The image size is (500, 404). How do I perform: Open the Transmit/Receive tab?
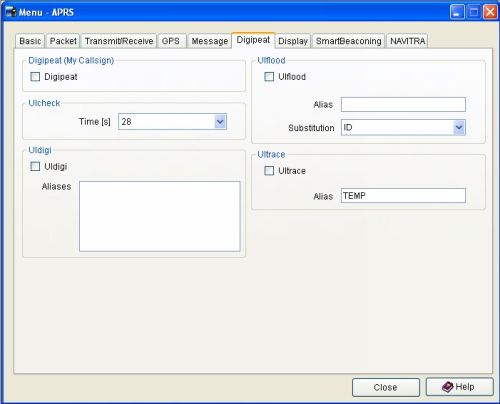[x=119, y=41]
